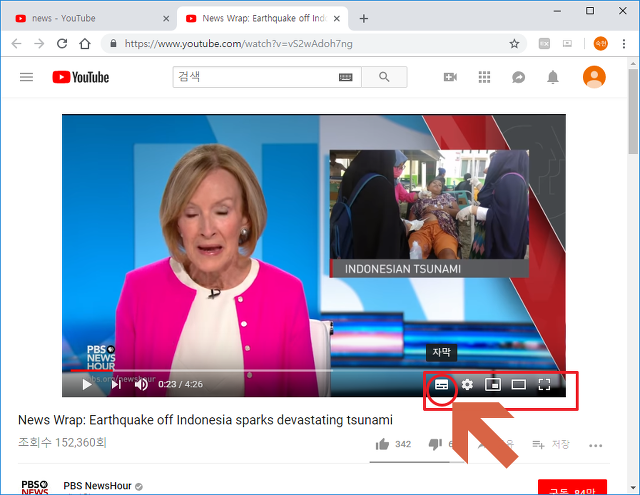Mute the video volume
This screenshot has width=640, height=495.
coord(141,384)
